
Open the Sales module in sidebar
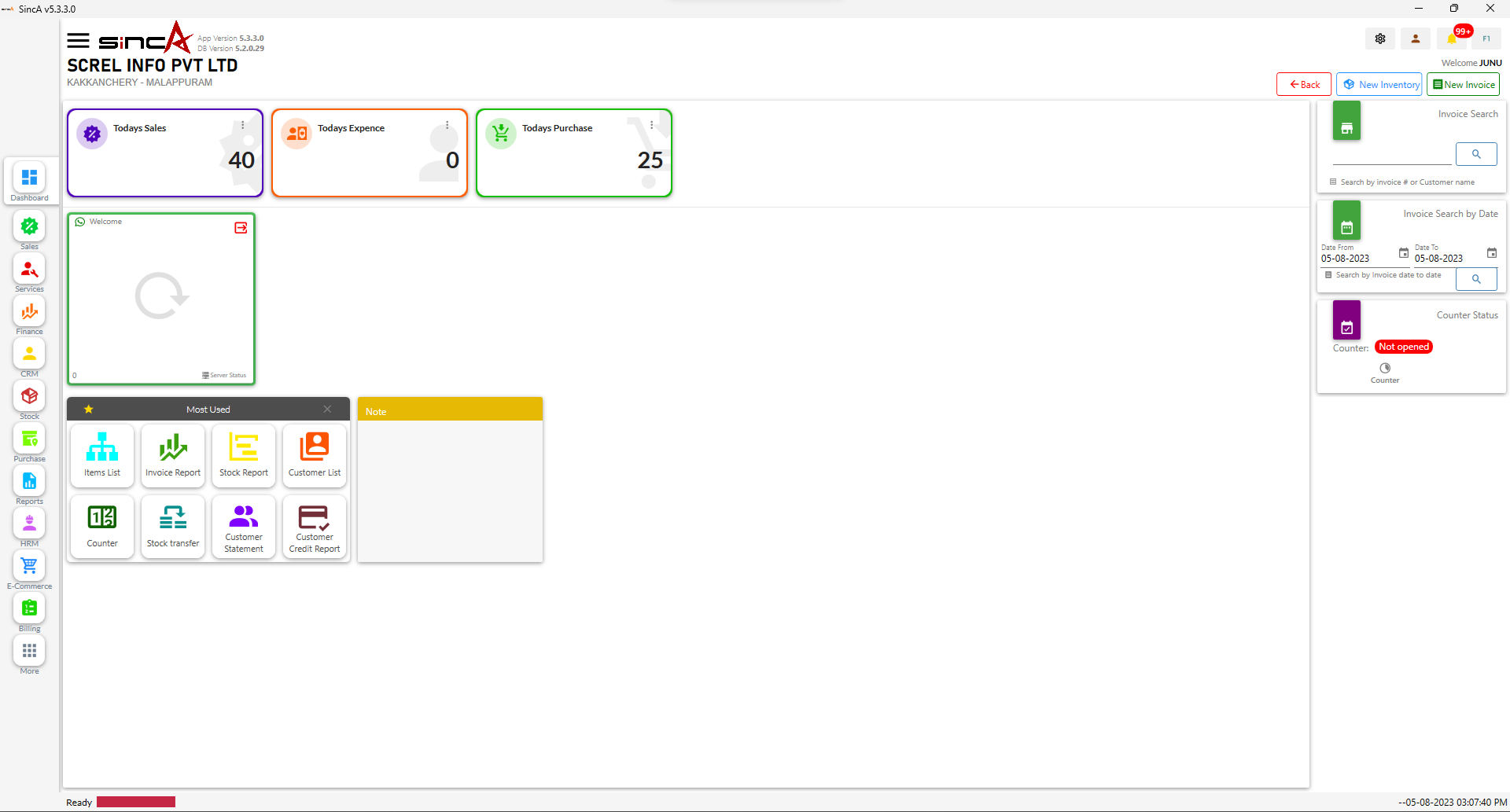click(x=29, y=227)
